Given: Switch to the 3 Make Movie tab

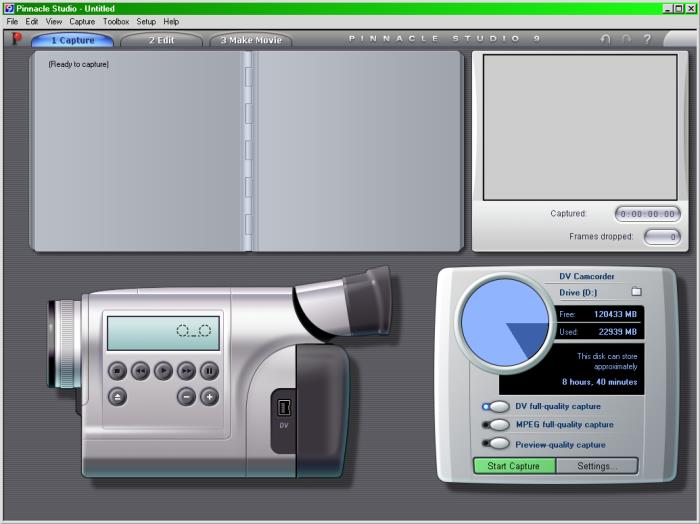Looking at the screenshot, I should [251, 40].
